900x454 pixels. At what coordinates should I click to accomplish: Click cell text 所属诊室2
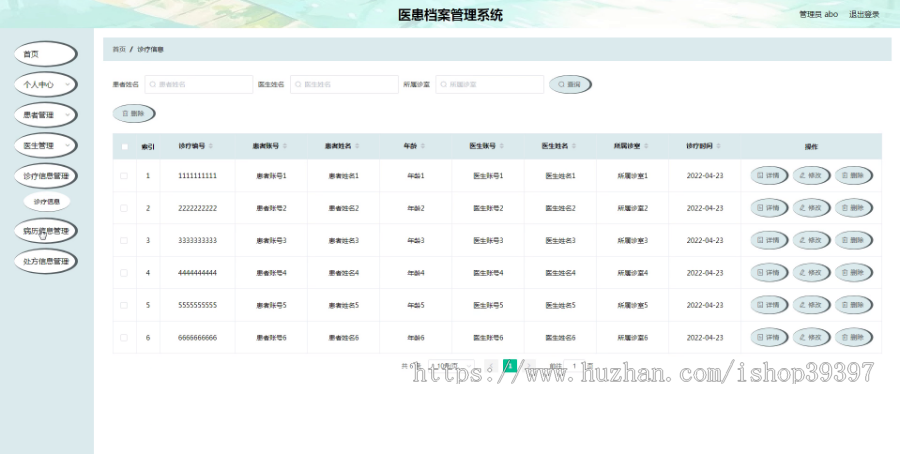[633, 208]
